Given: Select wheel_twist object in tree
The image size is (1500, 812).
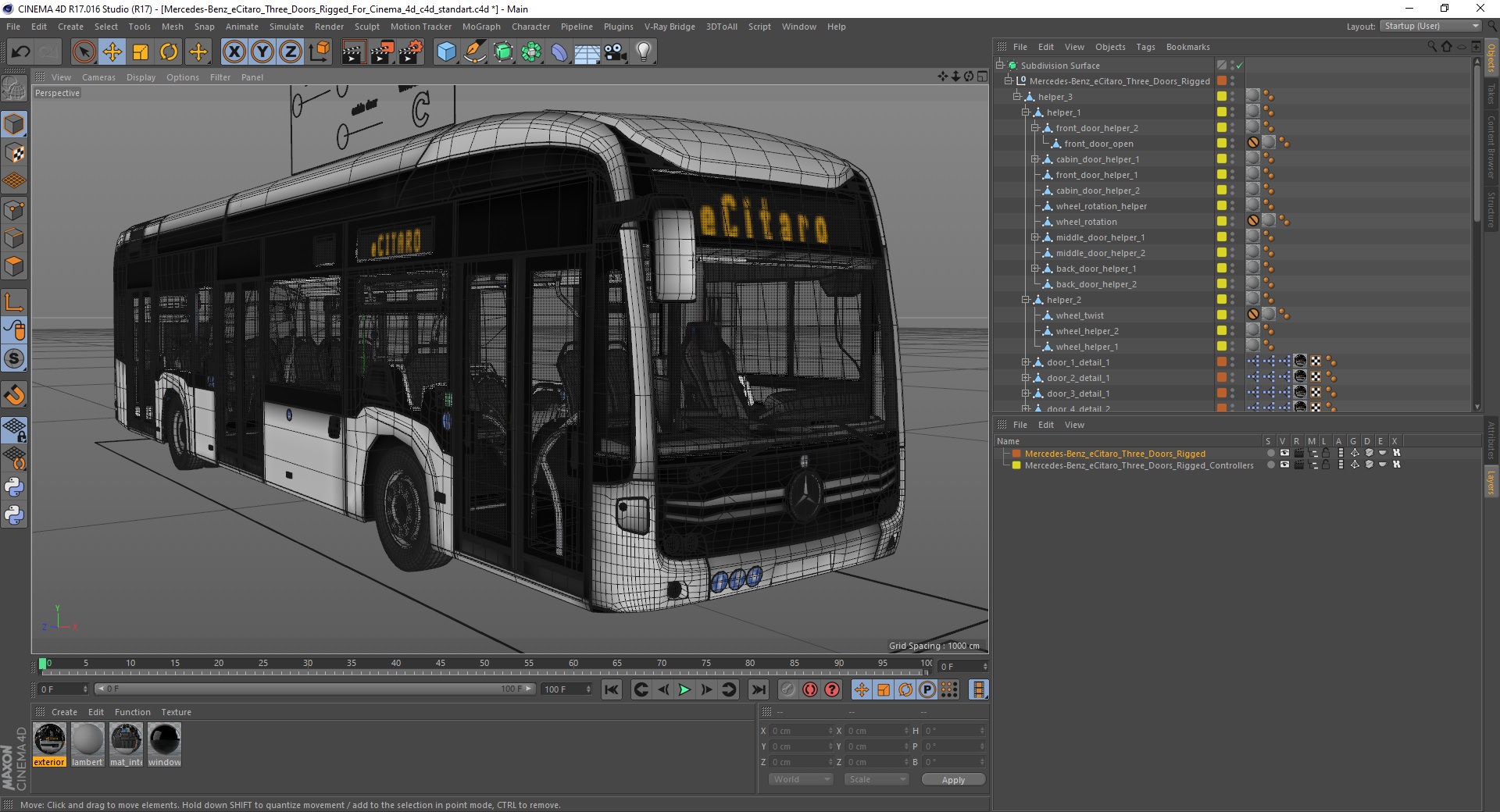Looking at the screenshot, I should [x=1080, y=315].
